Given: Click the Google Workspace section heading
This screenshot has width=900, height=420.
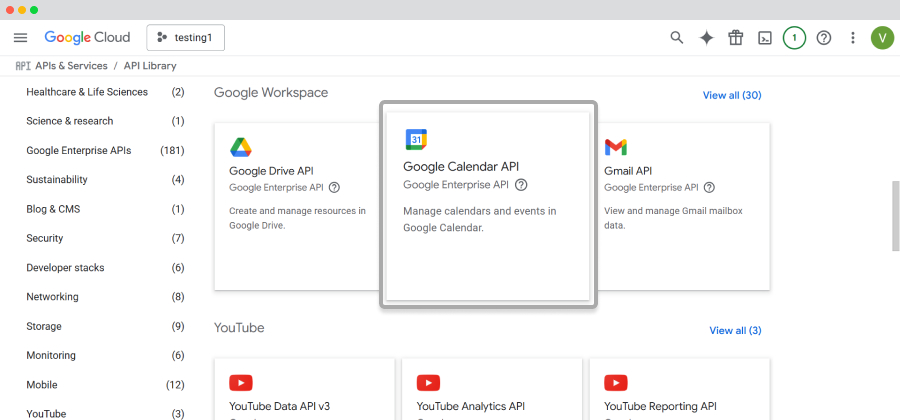Looking at the screenshot, I should [271, 92].
